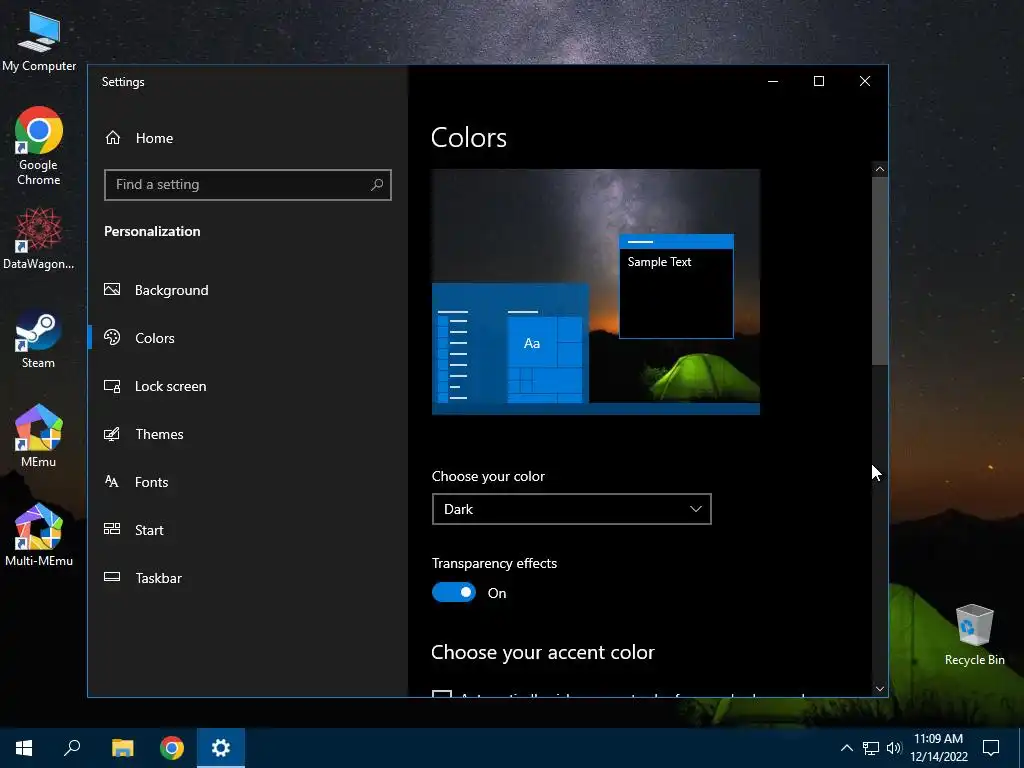Viewport: 1024px width, 768px height.
Task: Open the Home settings page icon
Action: (x=113, y=138)
